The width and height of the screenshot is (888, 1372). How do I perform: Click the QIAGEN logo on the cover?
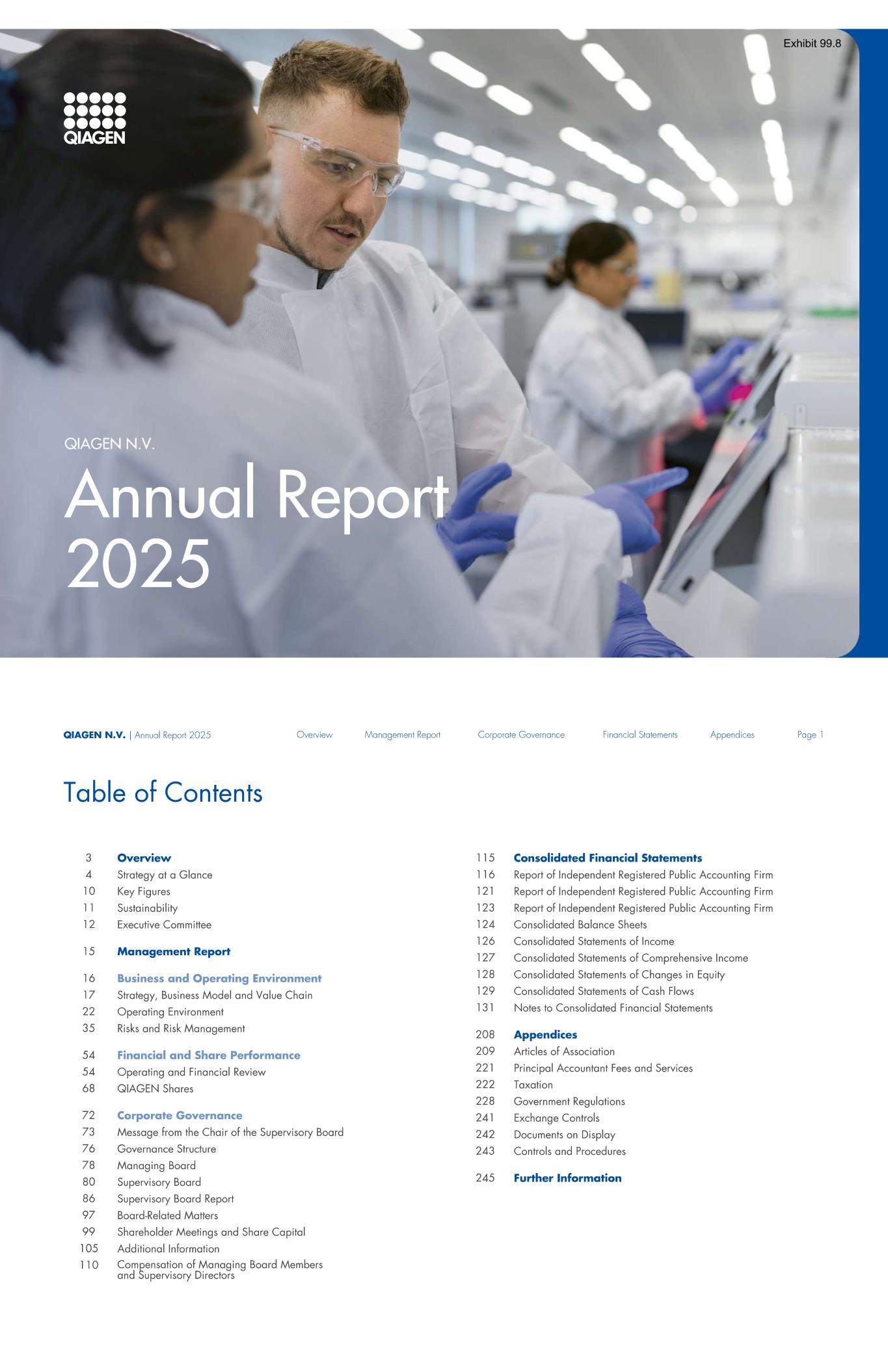(x=95, y=118)
